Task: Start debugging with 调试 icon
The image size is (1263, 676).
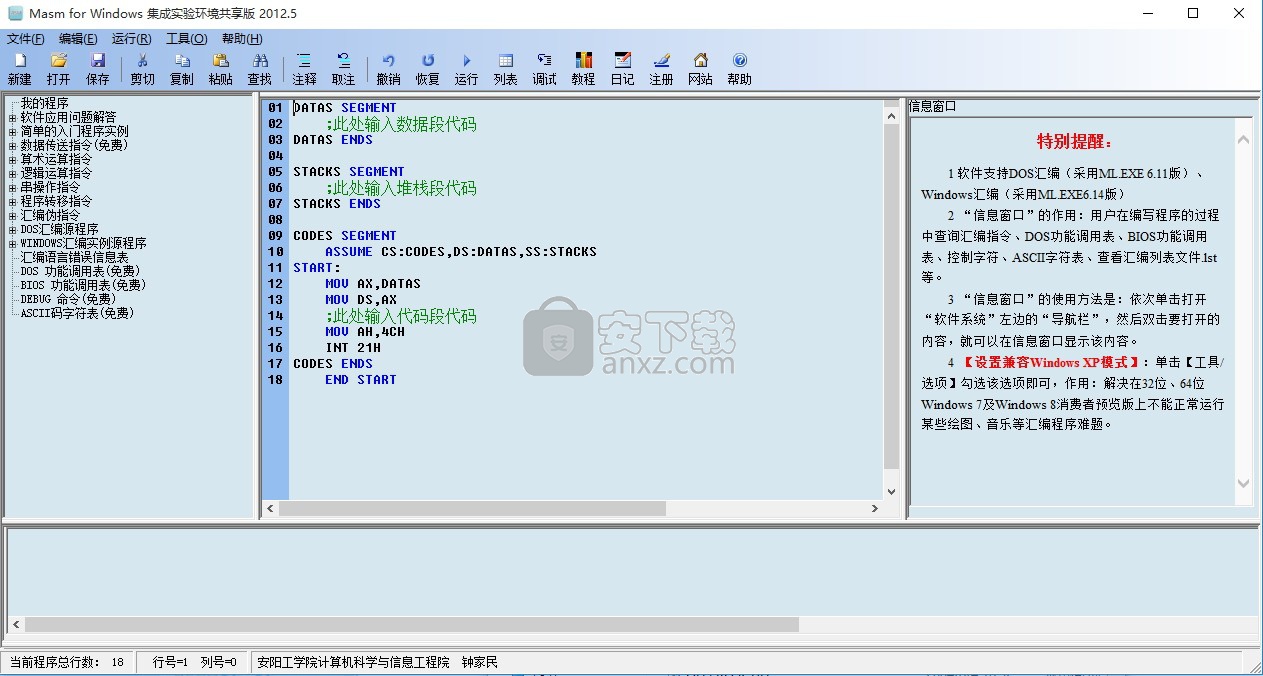Action: coord(544,69)
